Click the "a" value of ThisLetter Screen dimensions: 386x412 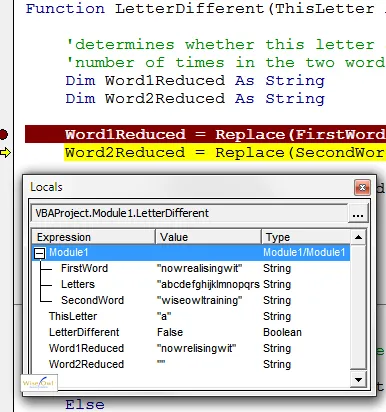[x=164, y=316]
